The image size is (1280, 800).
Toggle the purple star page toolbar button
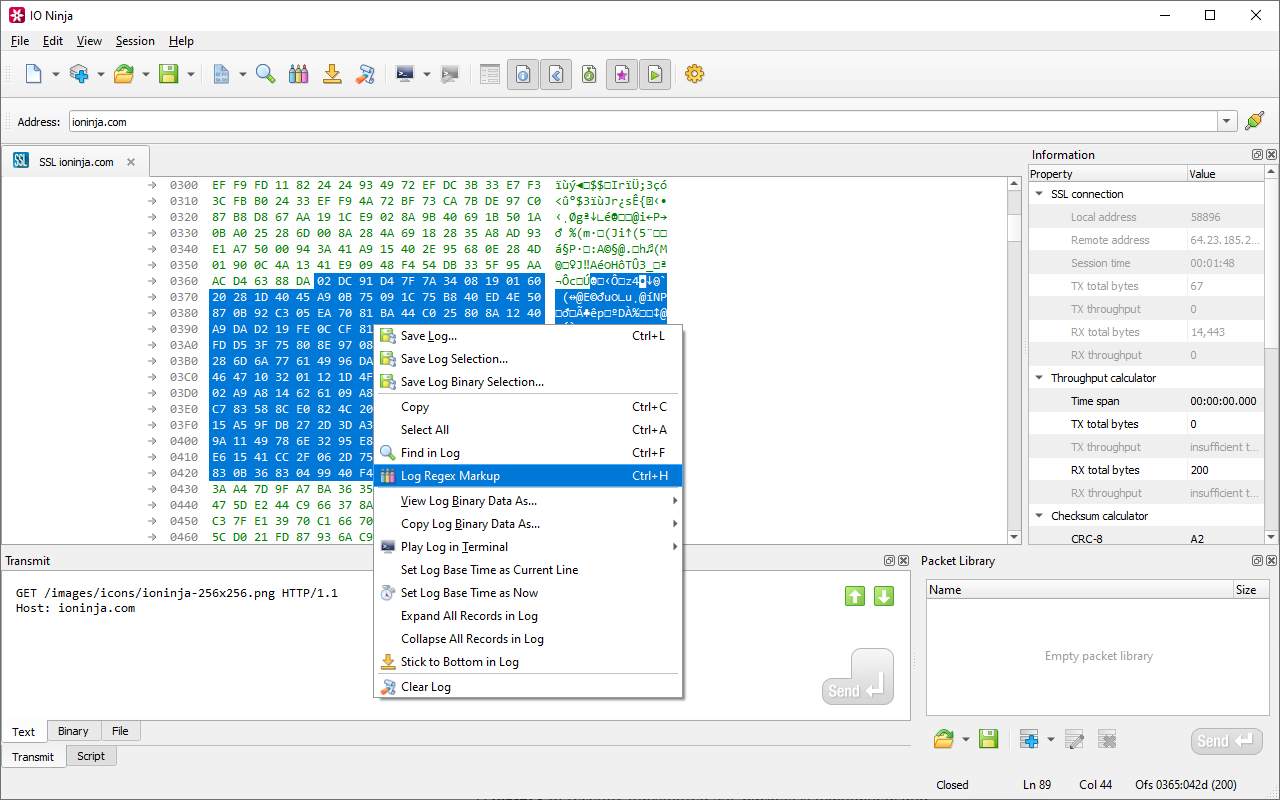pos(622,74)
